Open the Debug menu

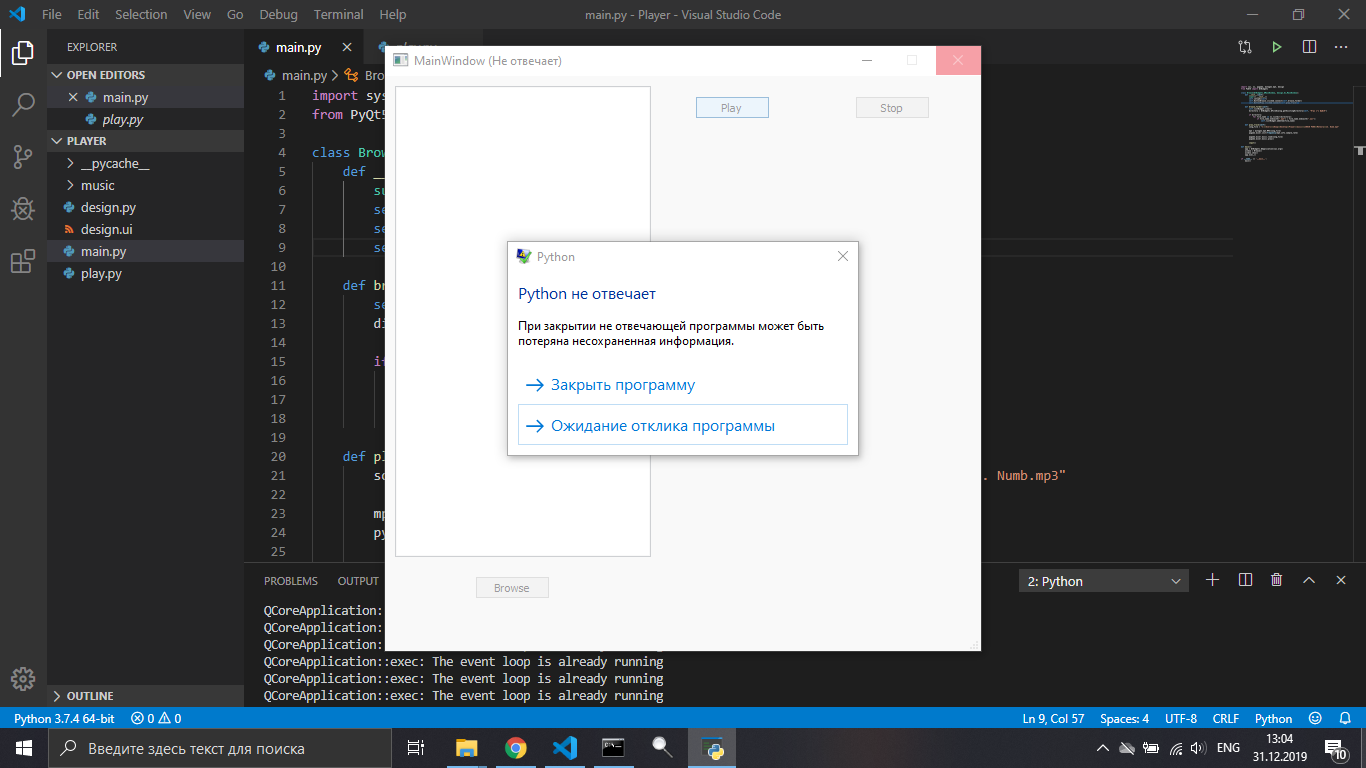click(278, 15)
